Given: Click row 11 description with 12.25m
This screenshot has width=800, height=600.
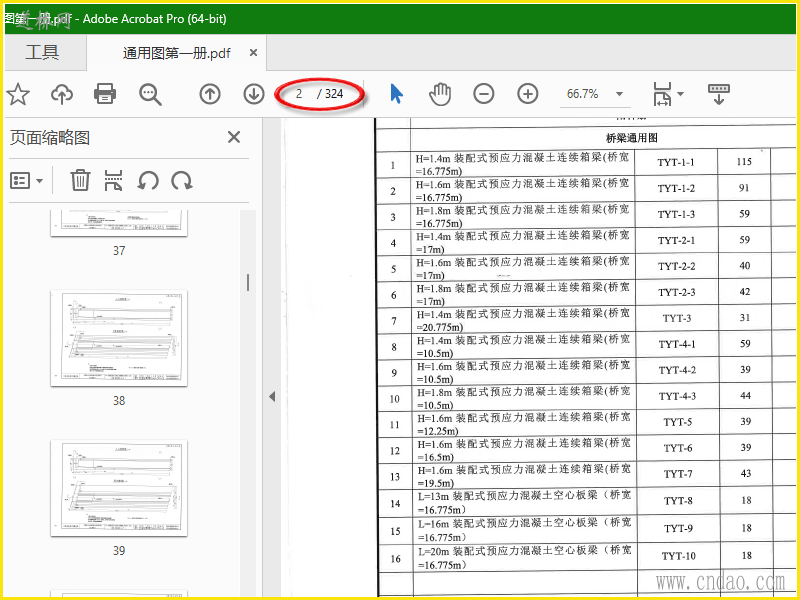Looking at the screenshot, I should pos(523,424).
